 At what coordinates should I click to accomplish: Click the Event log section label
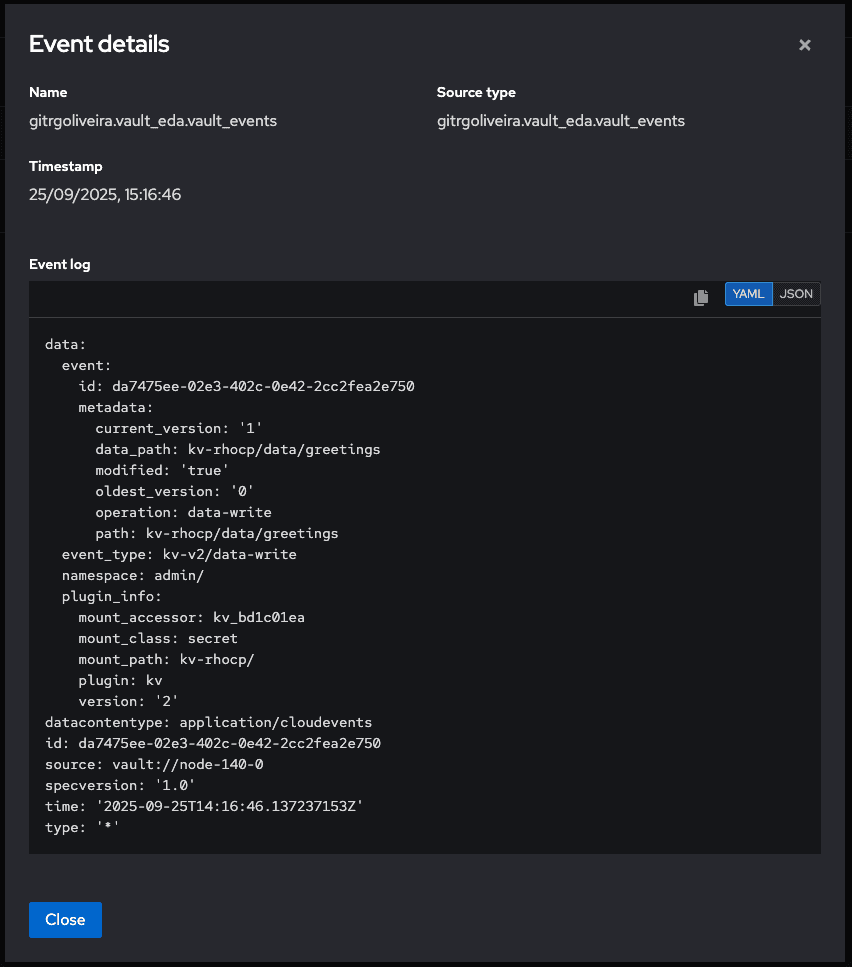60,265
